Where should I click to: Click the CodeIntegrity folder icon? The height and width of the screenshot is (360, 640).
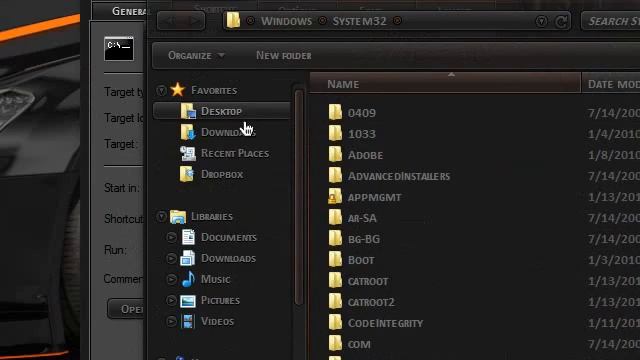tap(335, 322)
